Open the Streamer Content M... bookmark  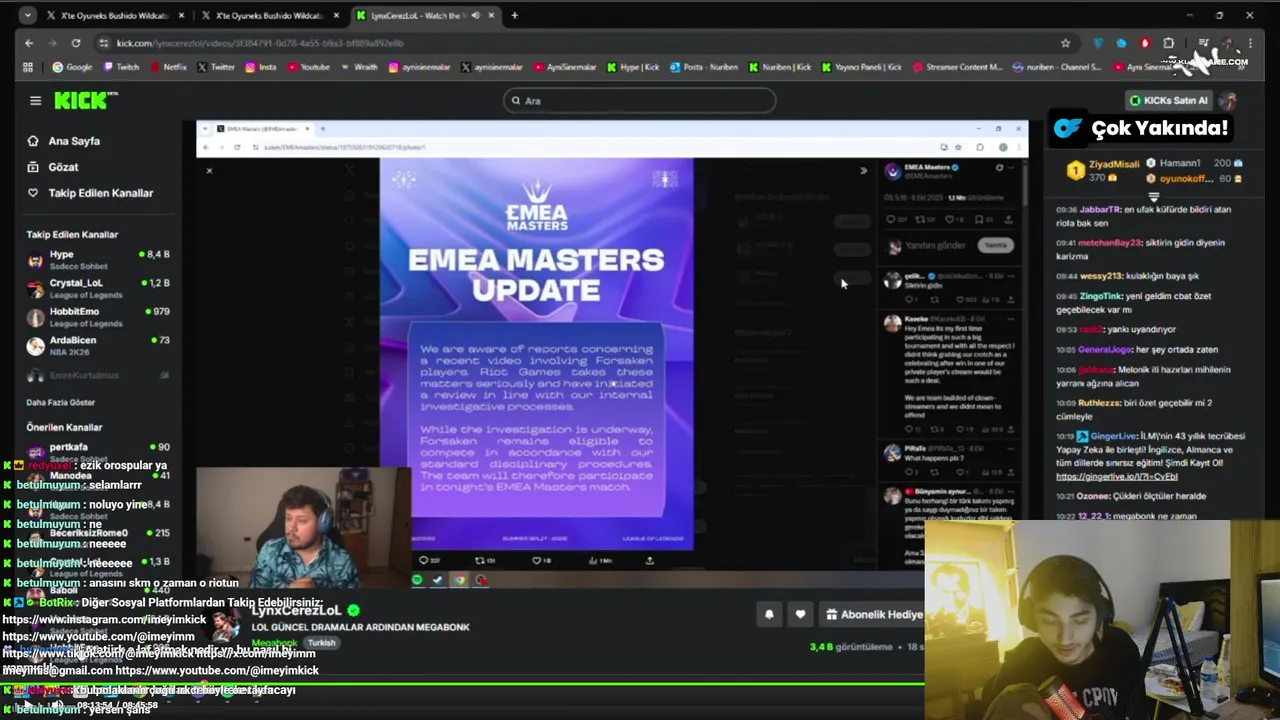point(957,67)
